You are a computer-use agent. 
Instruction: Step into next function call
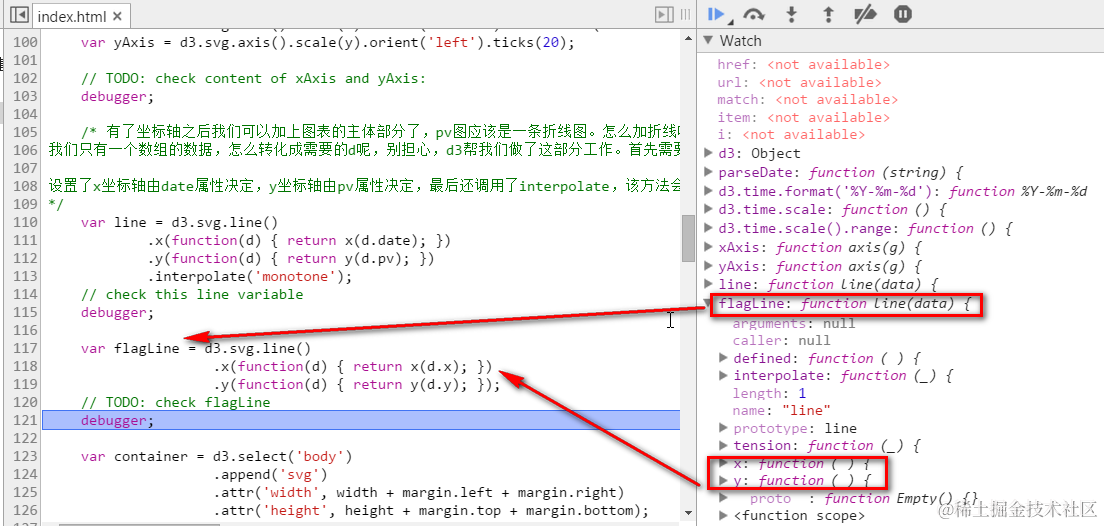(791, 14)
